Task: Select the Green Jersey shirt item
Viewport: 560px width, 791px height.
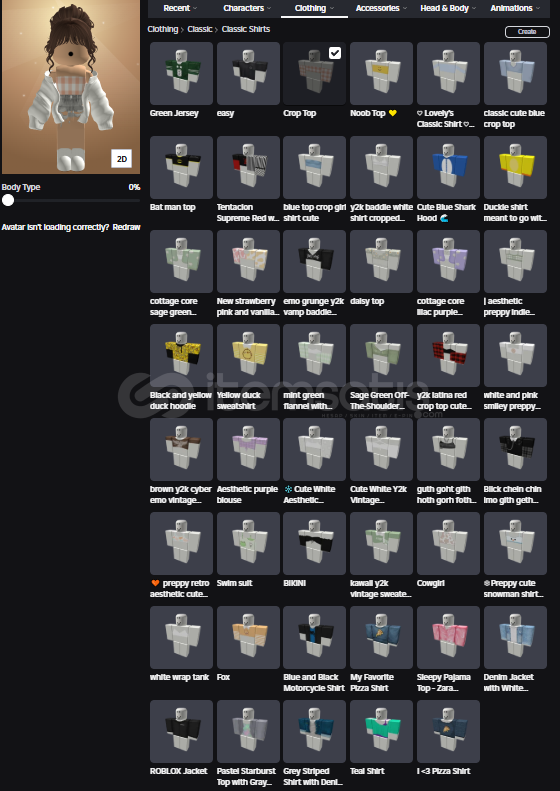Action: (x=181, y=74)
